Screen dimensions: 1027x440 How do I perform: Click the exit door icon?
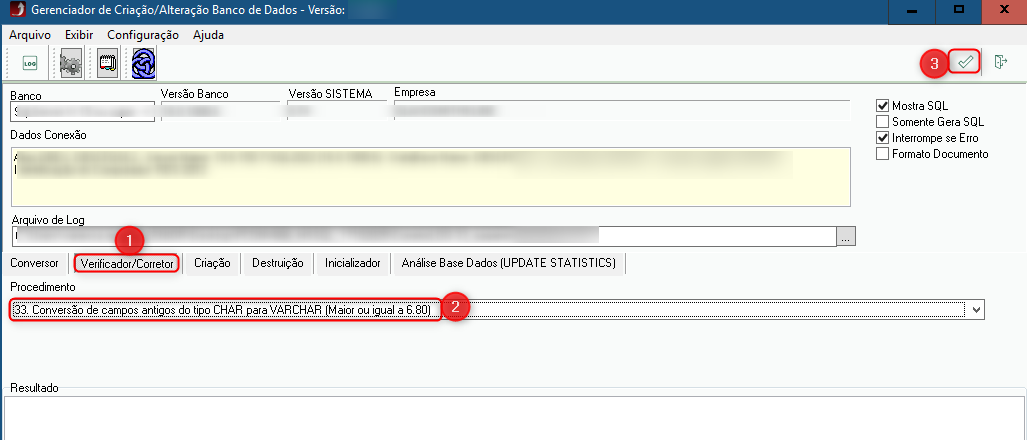[x=1000, y=62]
